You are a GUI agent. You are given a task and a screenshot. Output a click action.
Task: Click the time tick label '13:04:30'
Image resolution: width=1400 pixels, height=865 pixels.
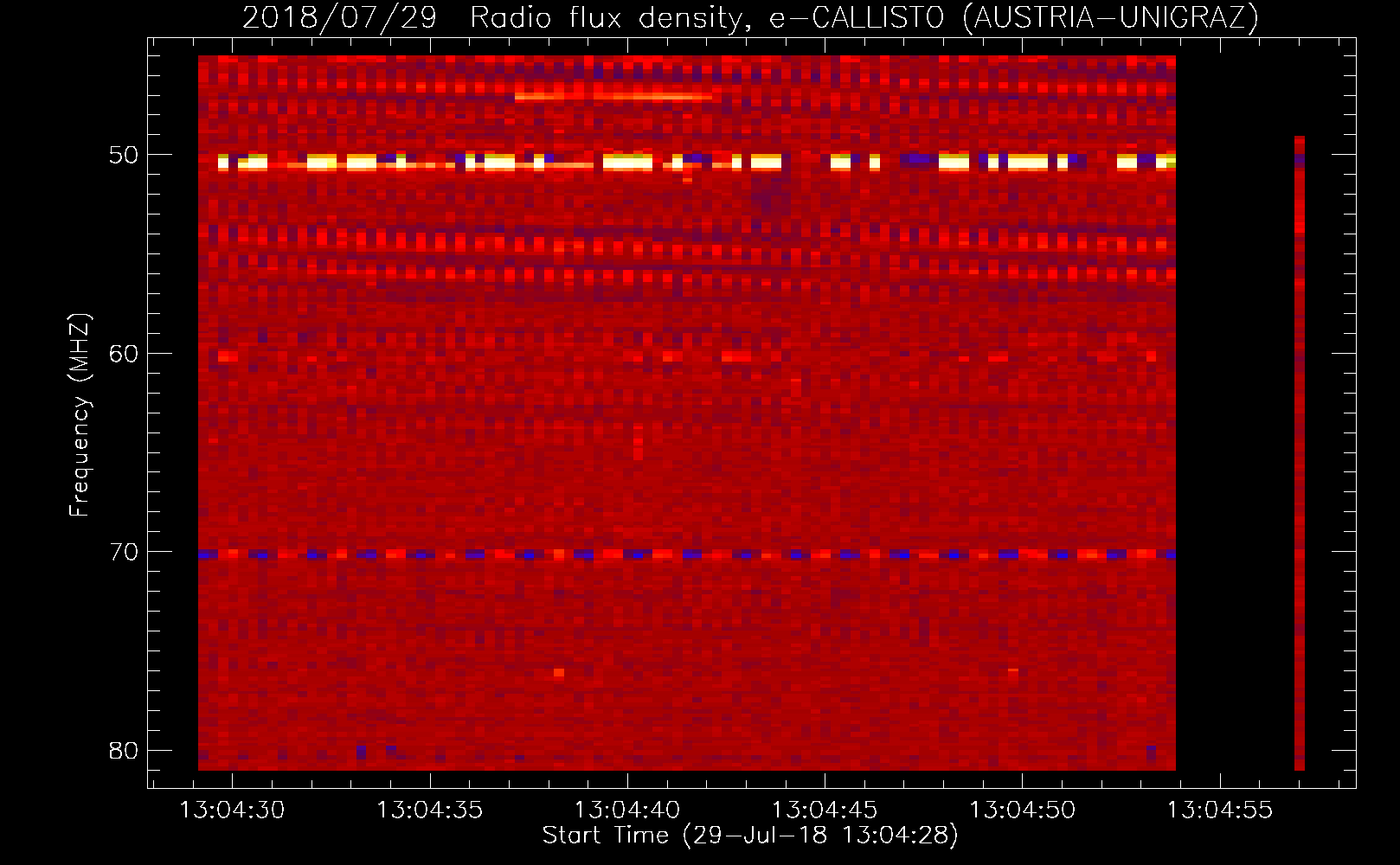[232, 811]
